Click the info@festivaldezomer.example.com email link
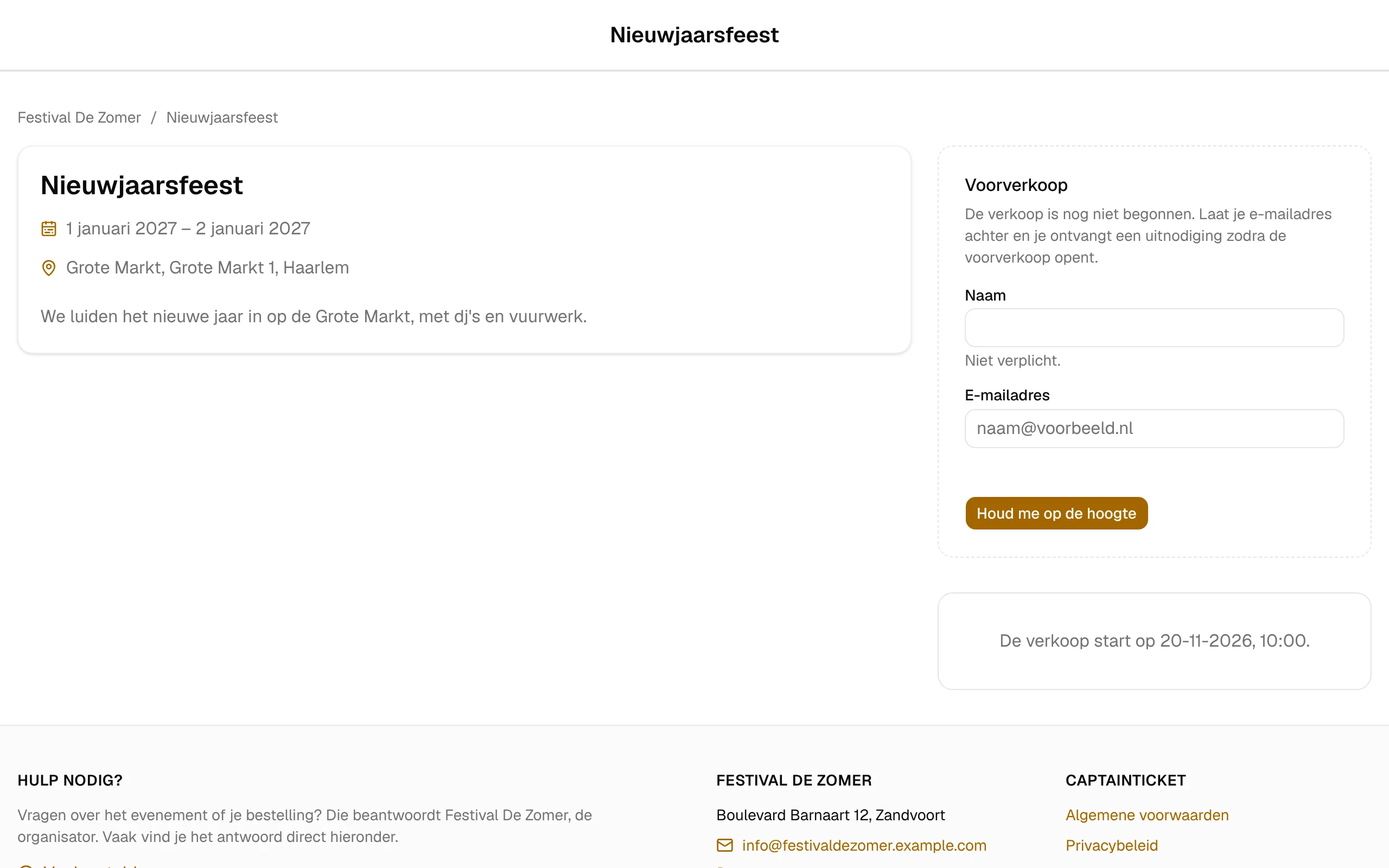The width and height of the screenshot is (1389, 868). pos(864,845)
